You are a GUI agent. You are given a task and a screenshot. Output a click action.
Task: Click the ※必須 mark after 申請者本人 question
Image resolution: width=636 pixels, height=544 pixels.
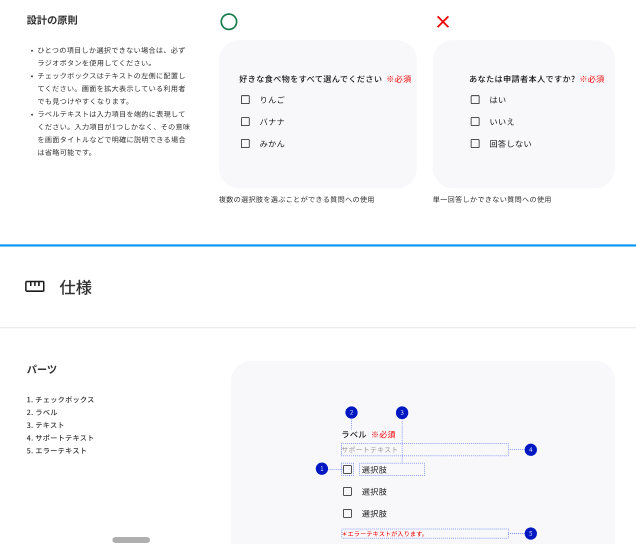click(x=592, y=79)
